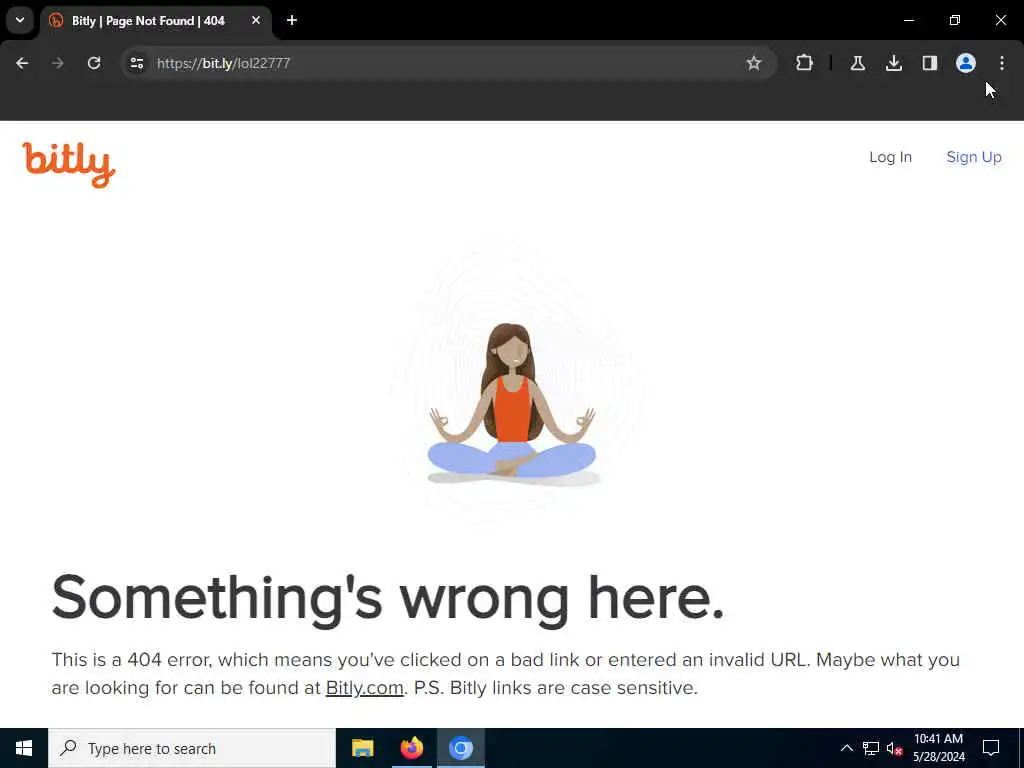
Task: Bookmark this page with the star icon
Action: point(754,63)
